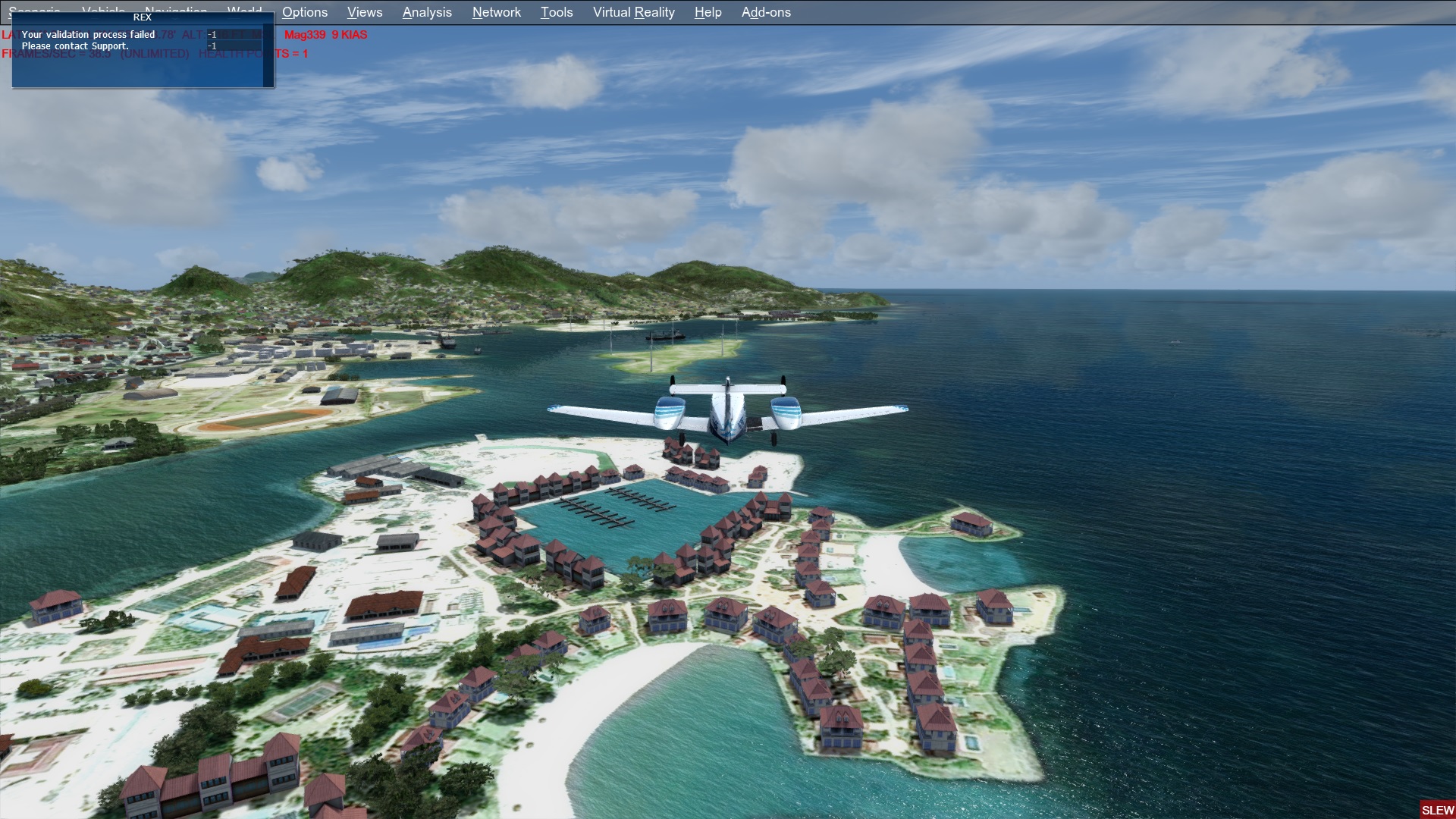Click the partially hidden World menu
Screen dimensions: 1456x819
pyautogui.click(x=244, y=10)
